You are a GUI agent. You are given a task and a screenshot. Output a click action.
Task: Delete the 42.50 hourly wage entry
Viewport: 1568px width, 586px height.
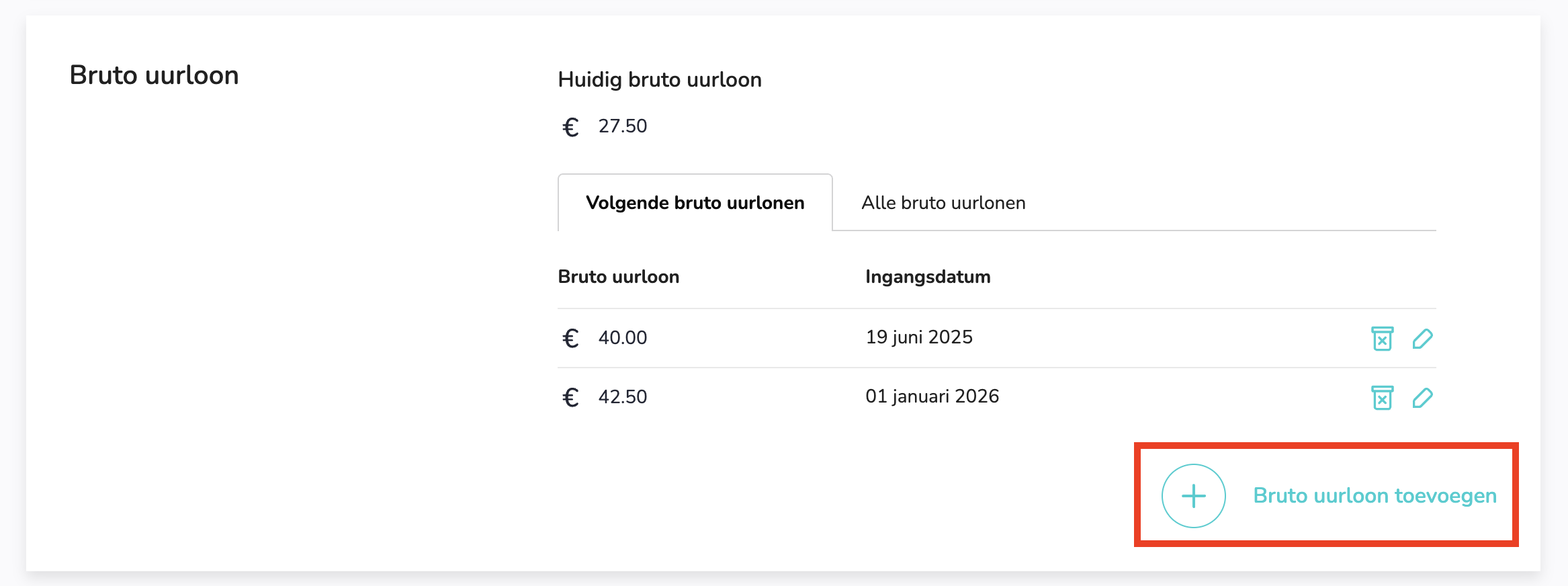click(1382, 397)
